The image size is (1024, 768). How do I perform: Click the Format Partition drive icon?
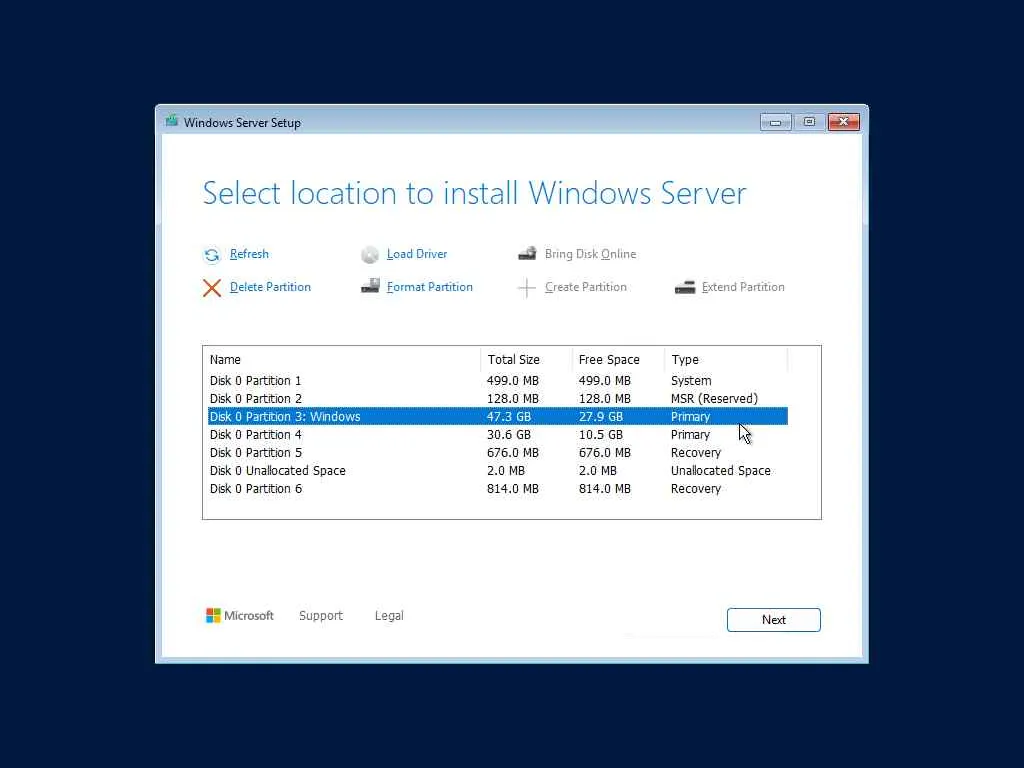370,286
